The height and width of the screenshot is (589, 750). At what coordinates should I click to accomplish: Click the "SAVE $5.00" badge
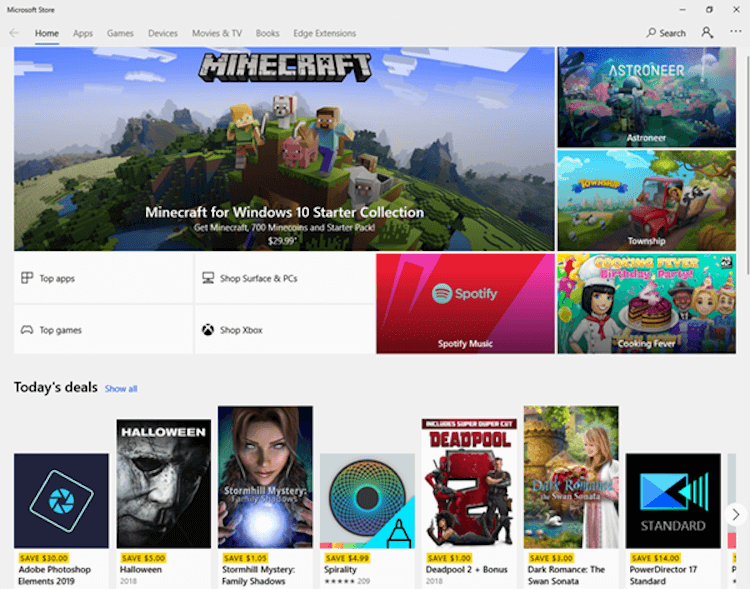(143, 558)
